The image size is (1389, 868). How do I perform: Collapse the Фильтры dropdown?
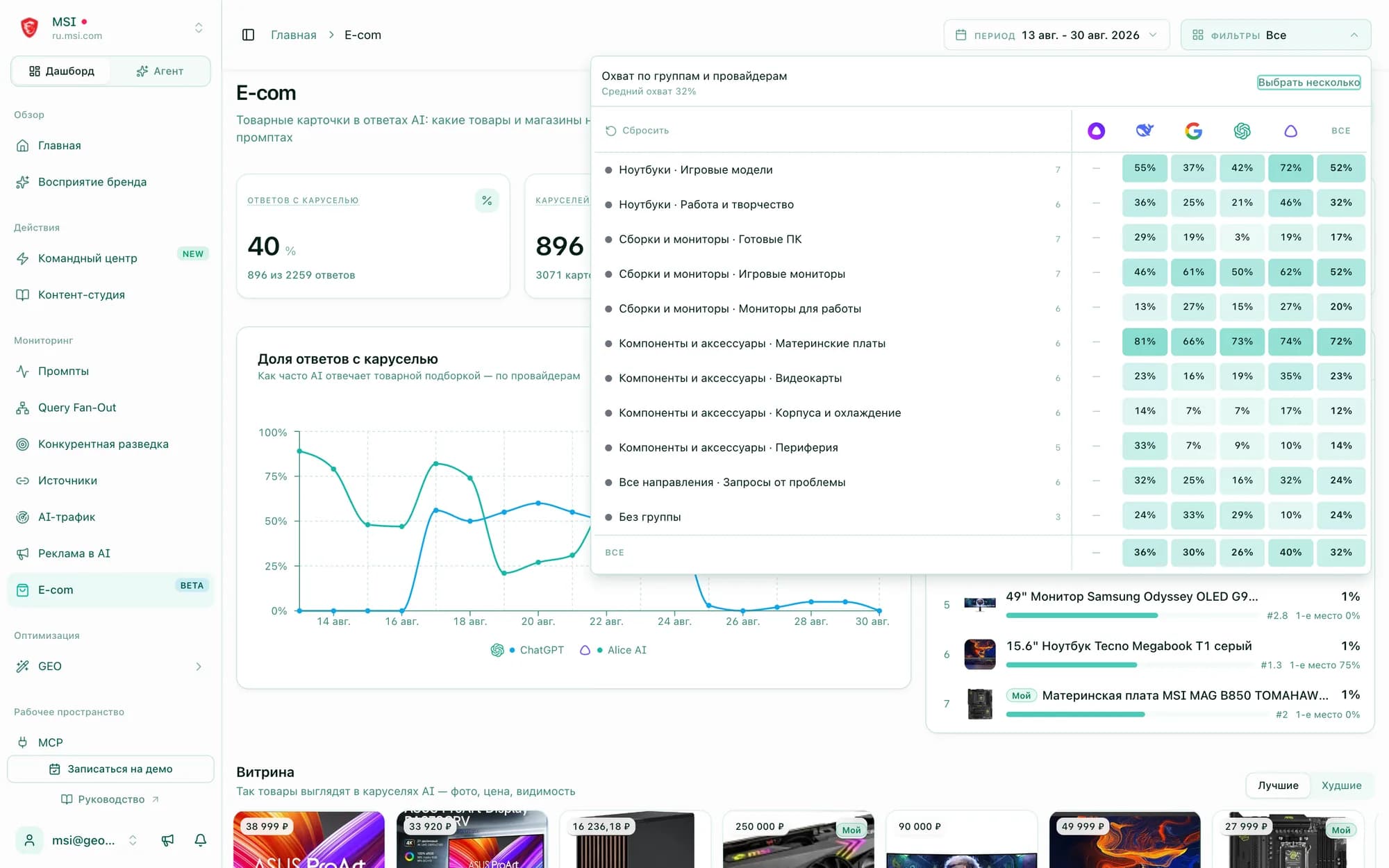pyautogui.click(x=1276, y=35)
